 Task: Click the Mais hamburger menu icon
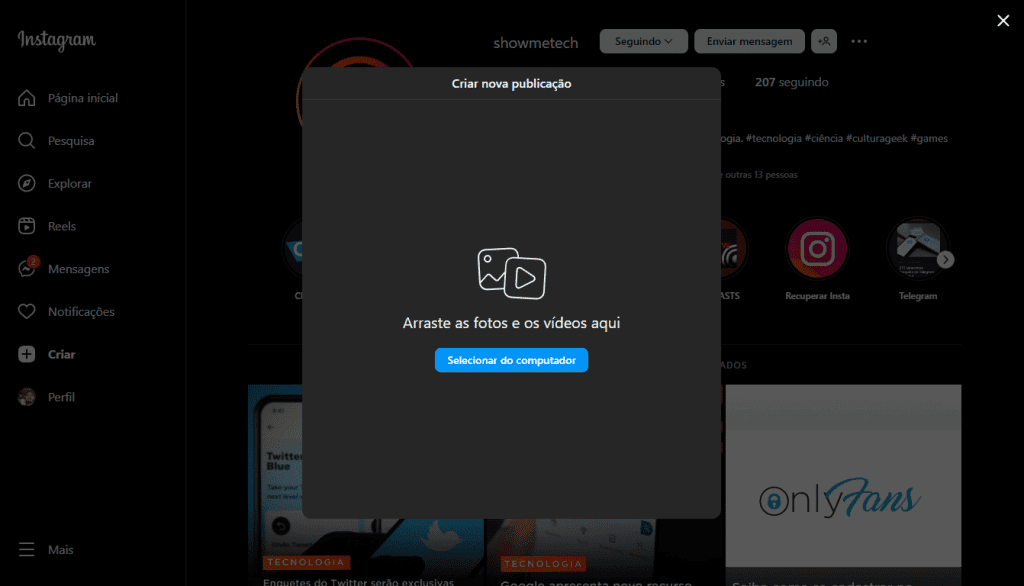point(27,549)
